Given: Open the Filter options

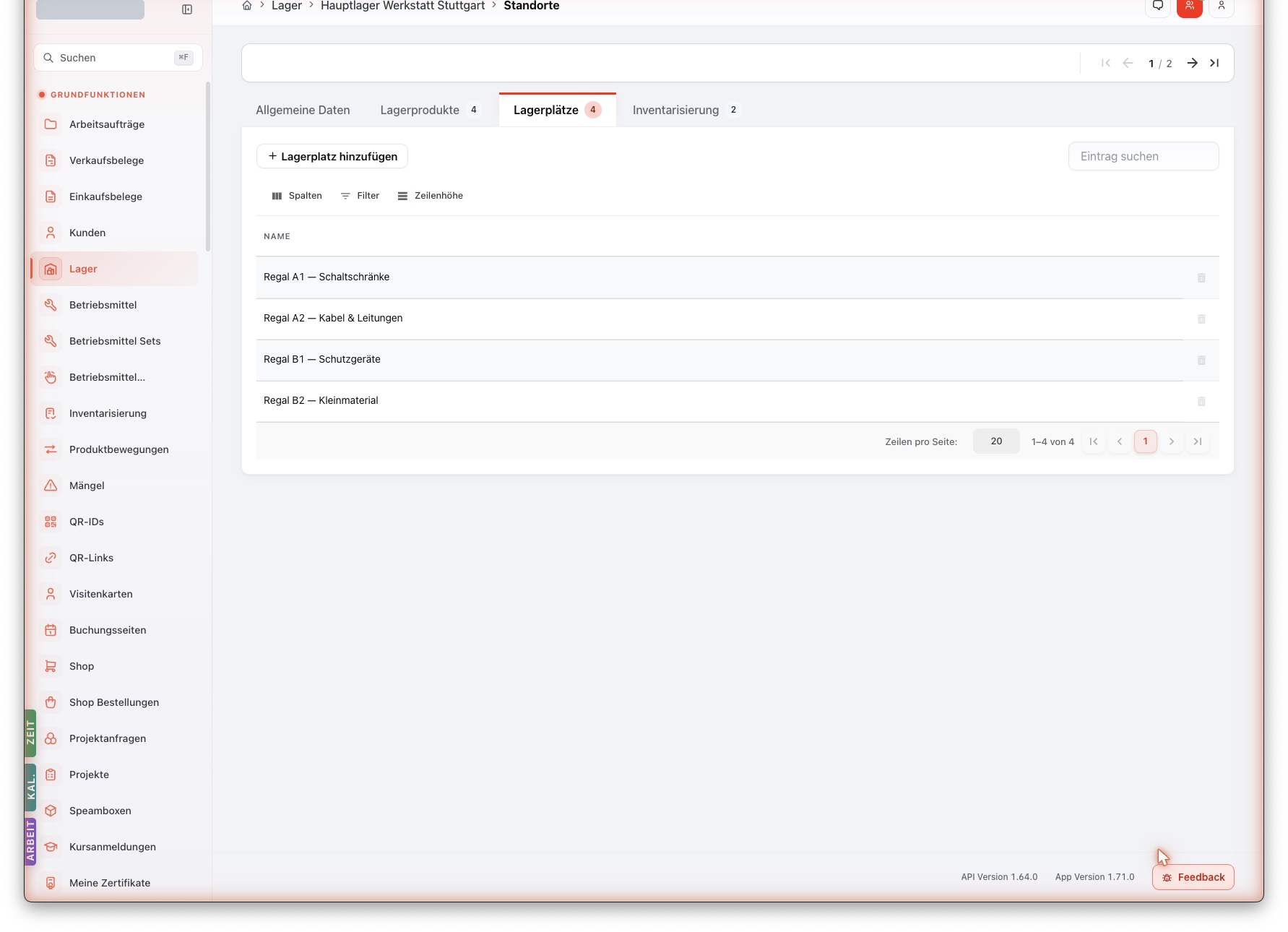Looking at the screenshot, I should (x=360, y=196).
